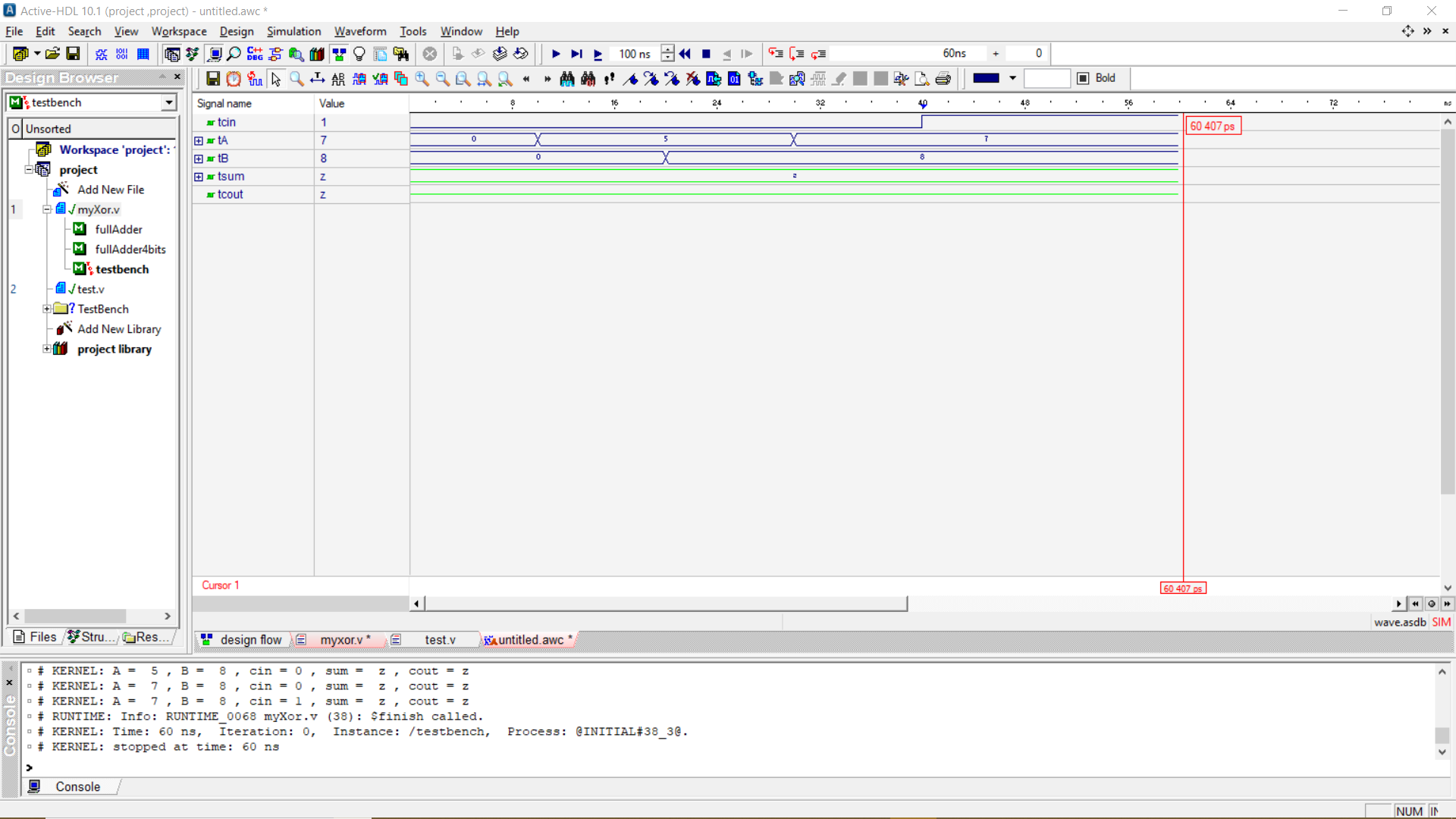
Task: Click the alarm clock icon in waveform toolbar
Action: pyautogui.click(x=234, y=78)
